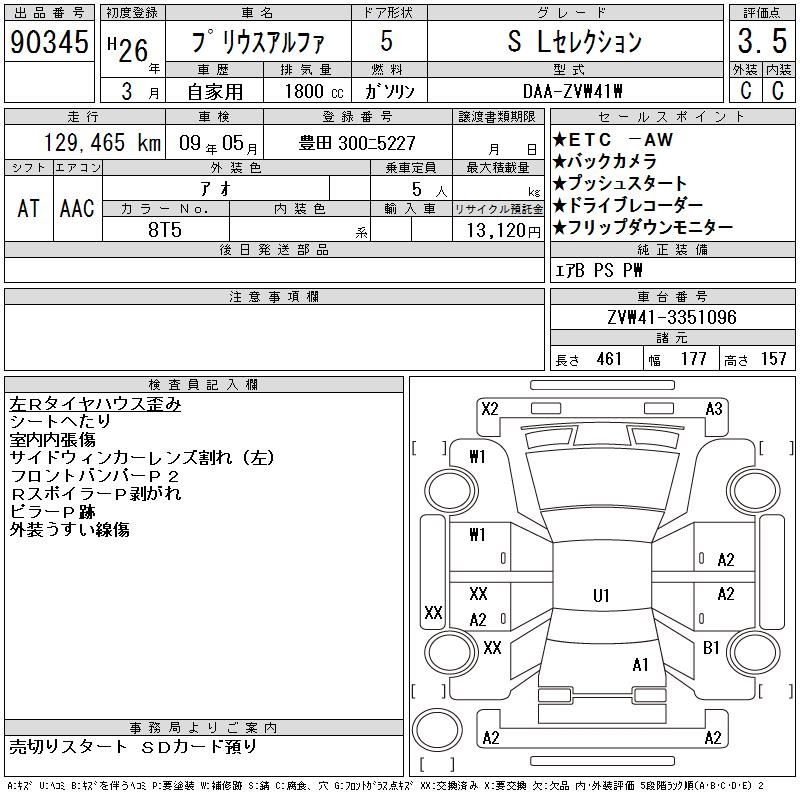Click the note サイドウィンカーレンズ割れ（左）

(142, 458)
